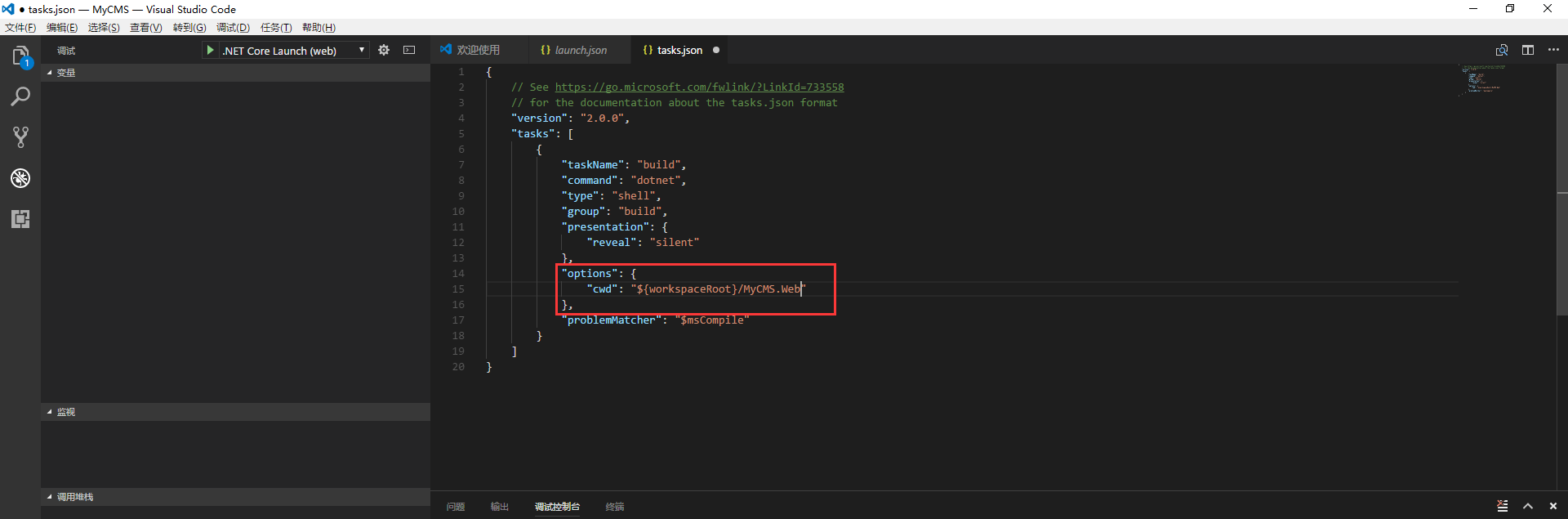Open the Explorer view in activity bar
Viewport: 1568px width, 519px height.
click(20, 56)
